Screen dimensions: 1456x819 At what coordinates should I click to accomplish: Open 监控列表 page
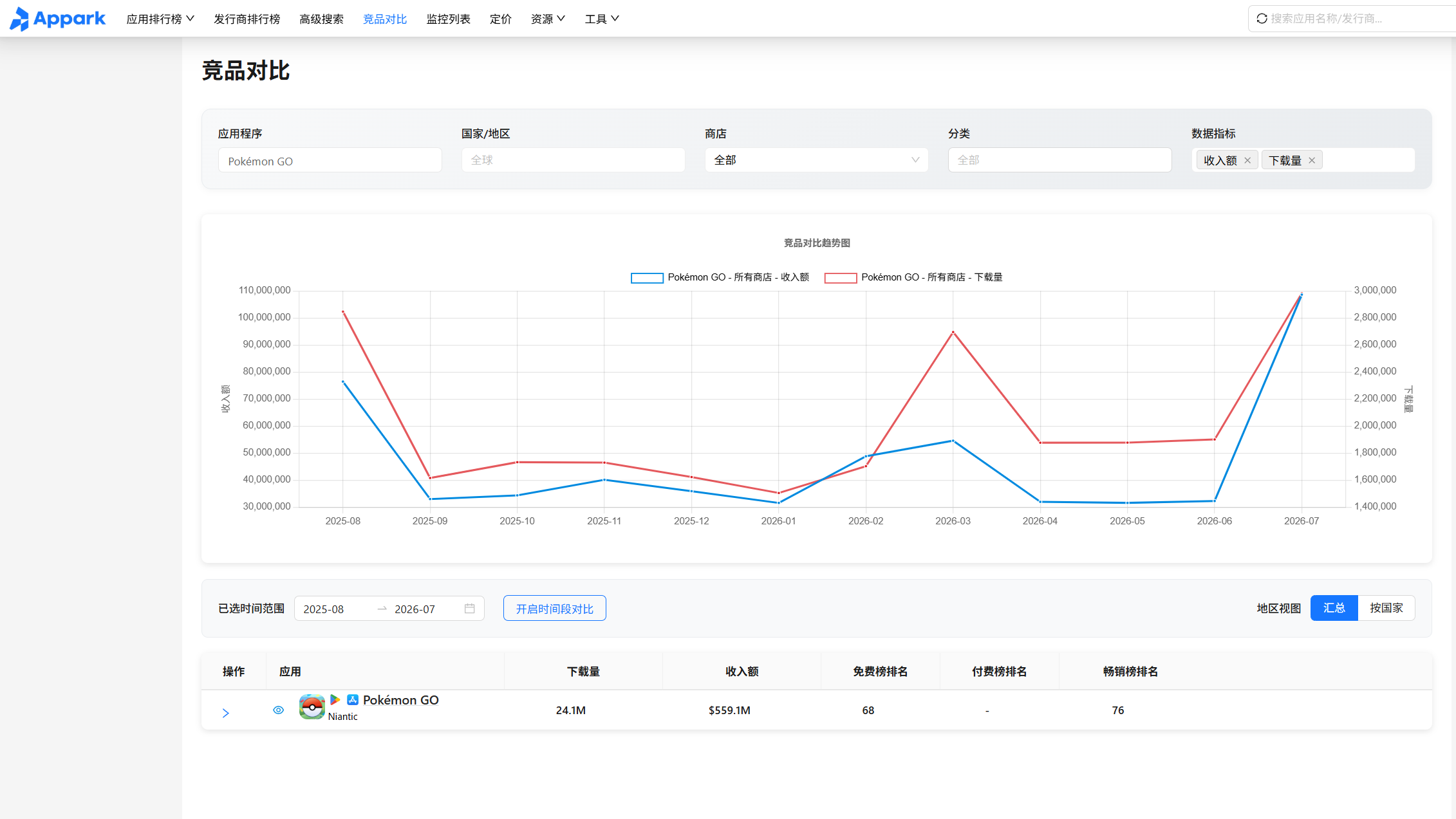[448, 19]
